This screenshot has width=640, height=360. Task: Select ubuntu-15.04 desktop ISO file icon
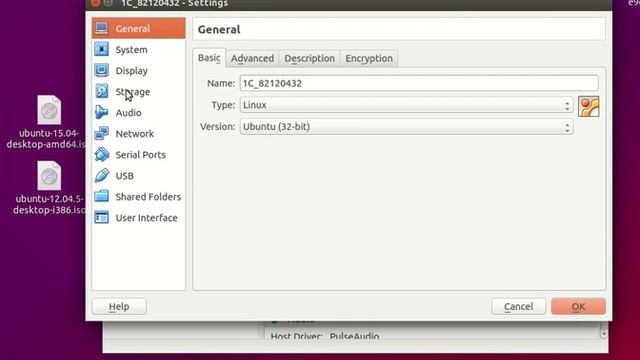tap(49, 110)
